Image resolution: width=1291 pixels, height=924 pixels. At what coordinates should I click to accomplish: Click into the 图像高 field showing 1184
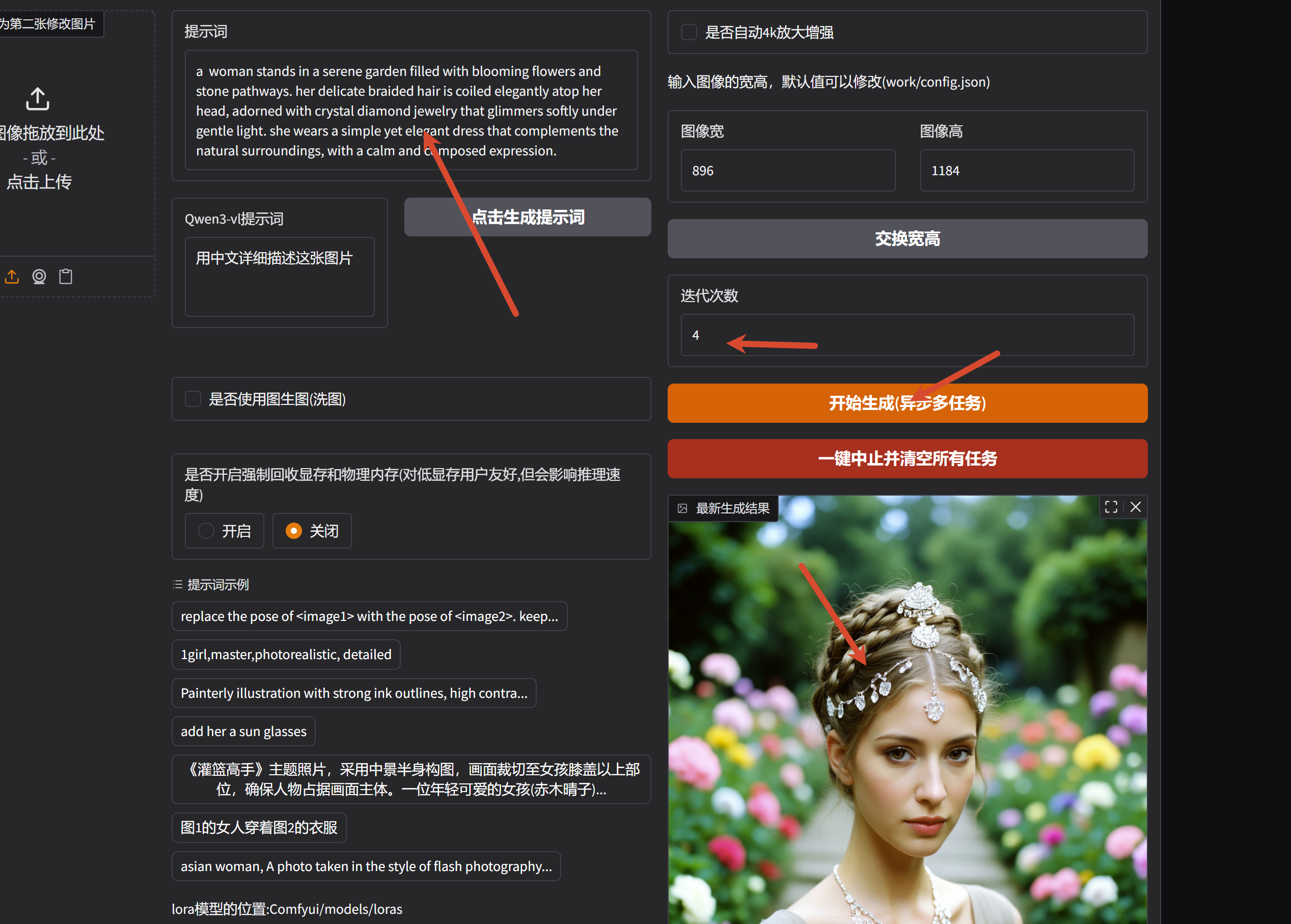tap(1027, 171)
